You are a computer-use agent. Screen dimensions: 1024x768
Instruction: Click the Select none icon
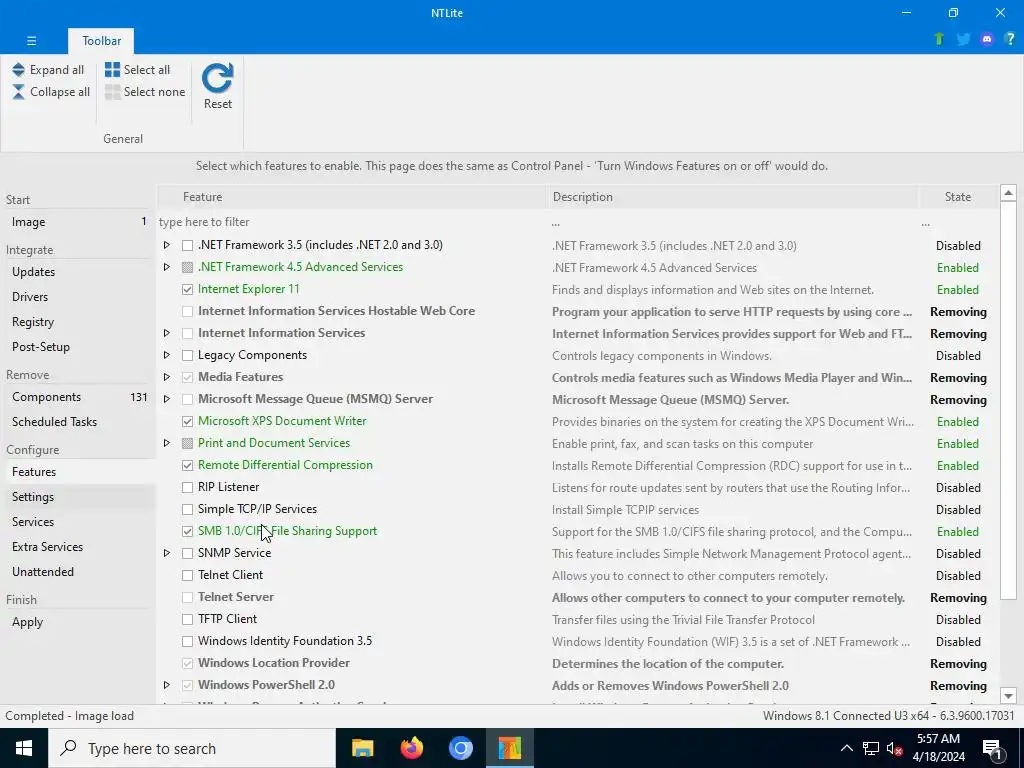pos(112,92)
